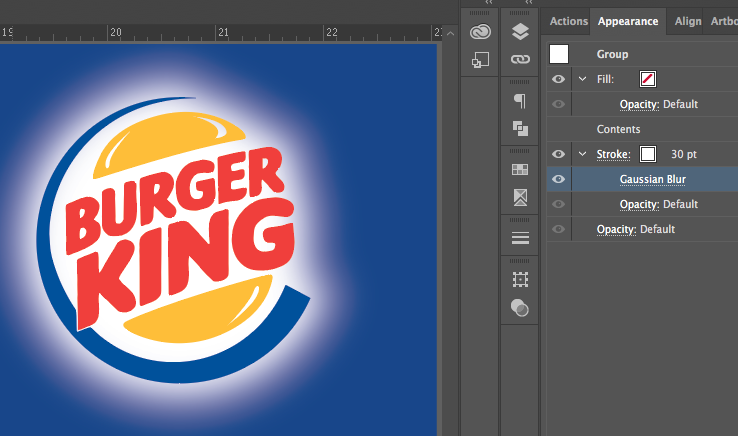This screenshot has width=738, height=436.
Task: Open Opacity link under Gaussian Blur
Action: click(x=639, y=204)
